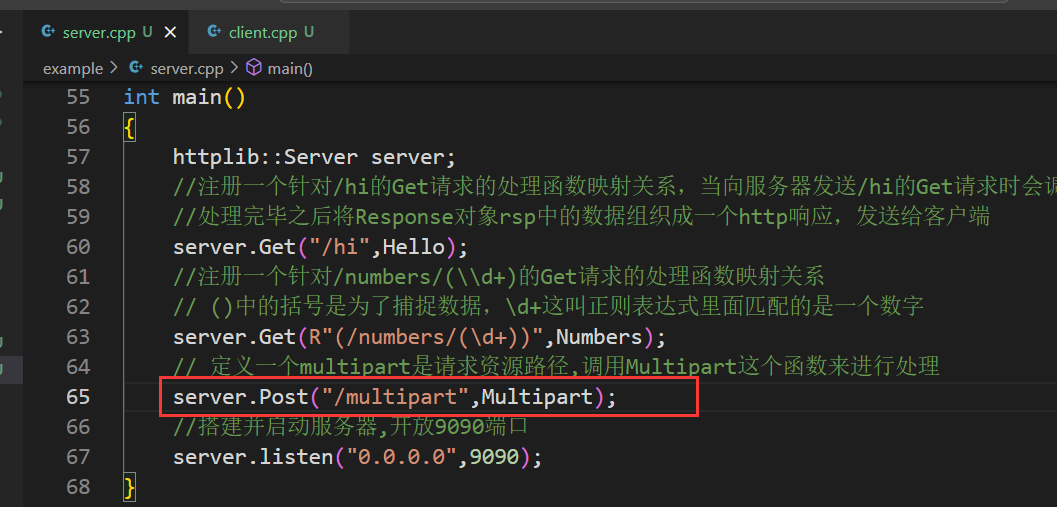Click the comment on line 61 about /numbers
The image size is (1057, 507).
point(499,277)
